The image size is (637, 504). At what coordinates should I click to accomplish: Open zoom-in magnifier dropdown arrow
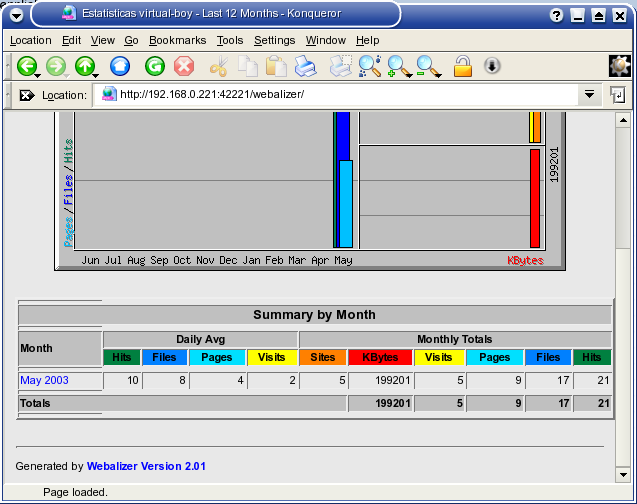tap(409, 76)
